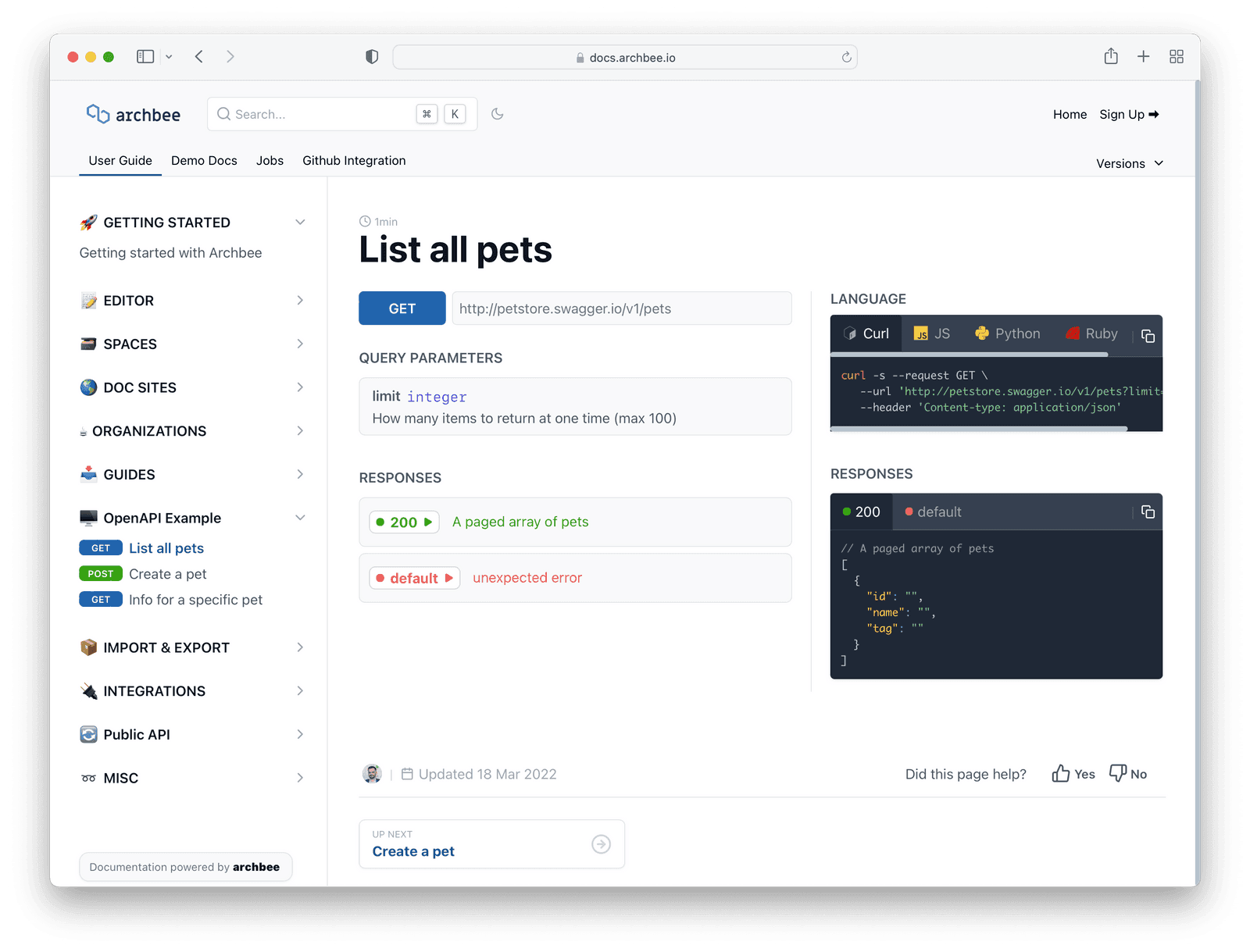Open the Create a pet up next card
This screenshot has width=1250, height=952.
pos(491,843)
